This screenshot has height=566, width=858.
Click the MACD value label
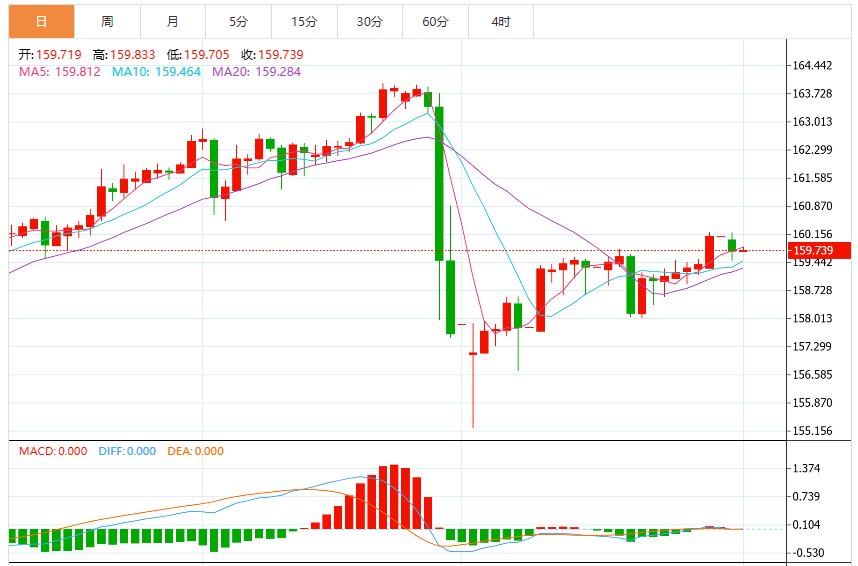(53, 451)
